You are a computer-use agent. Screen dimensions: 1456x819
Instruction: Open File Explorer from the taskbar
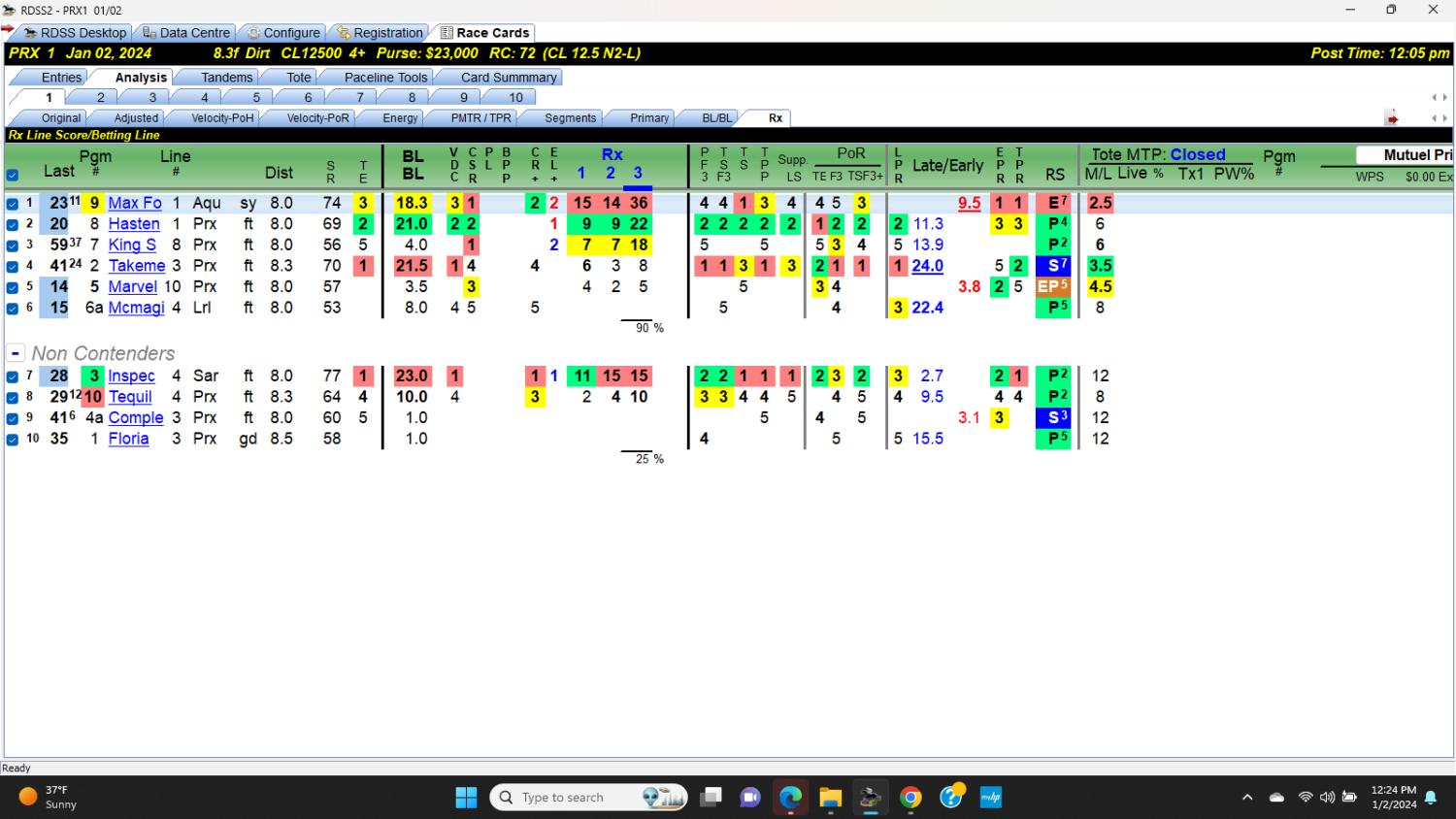coord(830,798)
